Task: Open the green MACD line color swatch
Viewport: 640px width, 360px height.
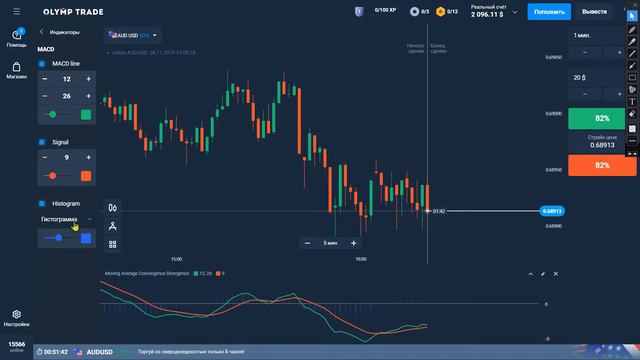Action: coord(86,115)
